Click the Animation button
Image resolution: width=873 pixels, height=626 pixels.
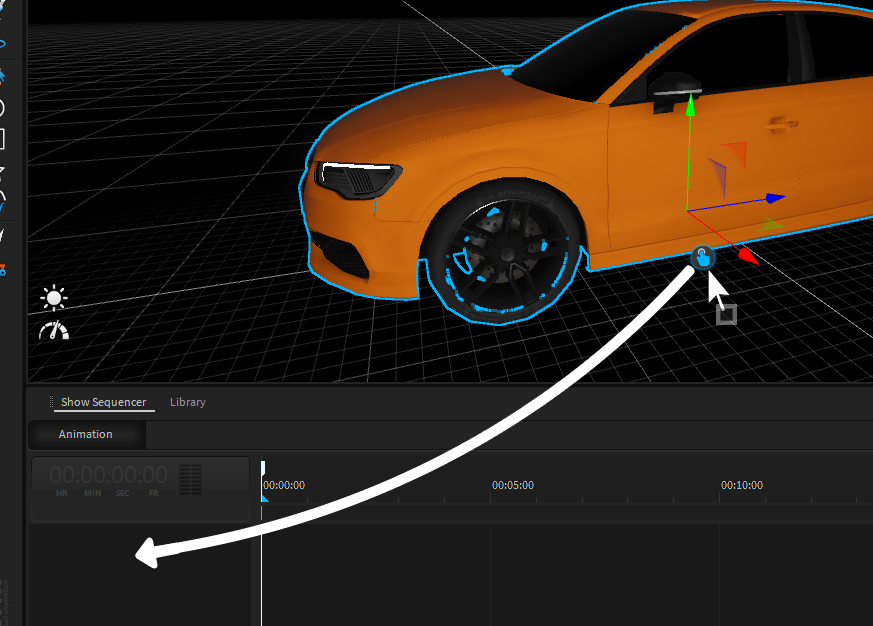pos(86,434)
